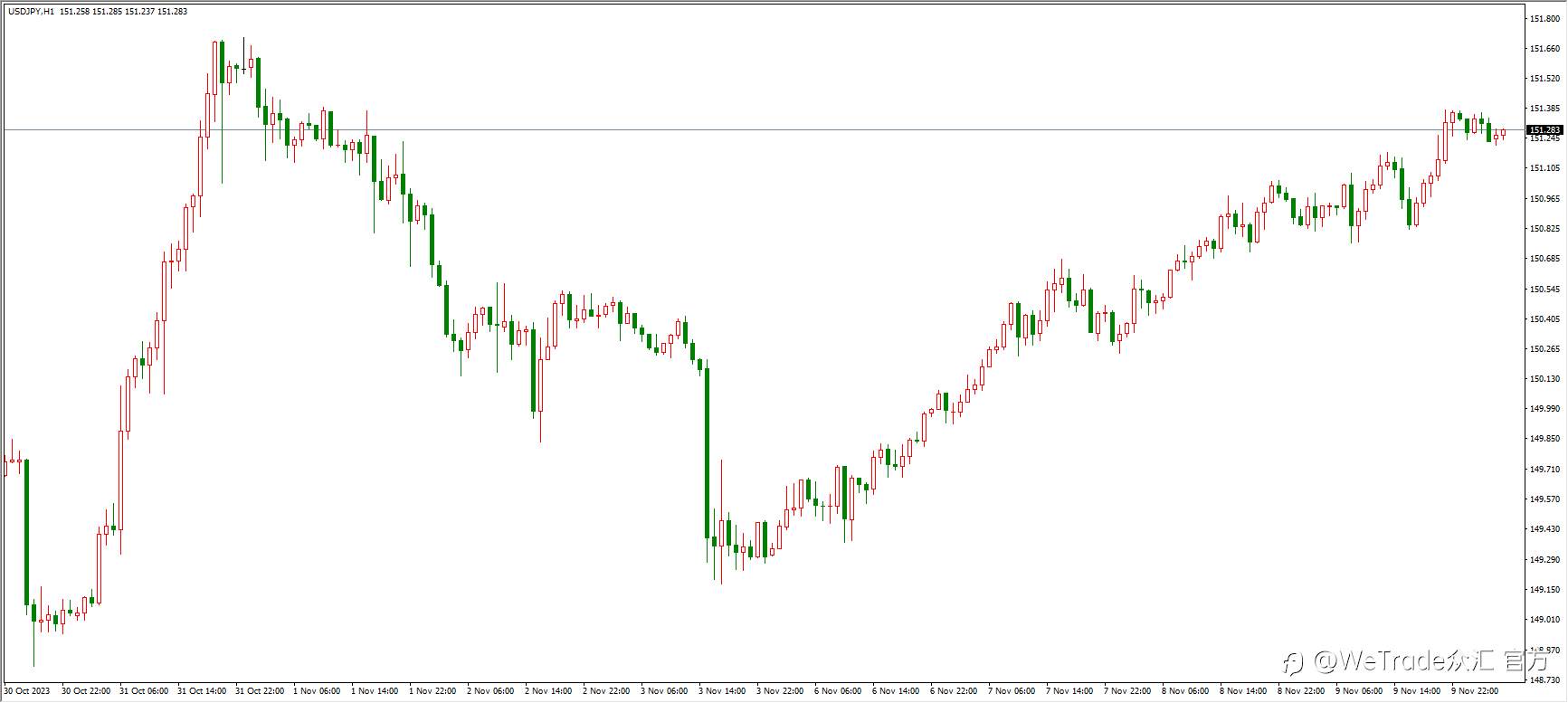This screenshot has height=703, width=1568.
Task: Select the 7 Nov 06:00 time label
Action: pos(1012,691)
